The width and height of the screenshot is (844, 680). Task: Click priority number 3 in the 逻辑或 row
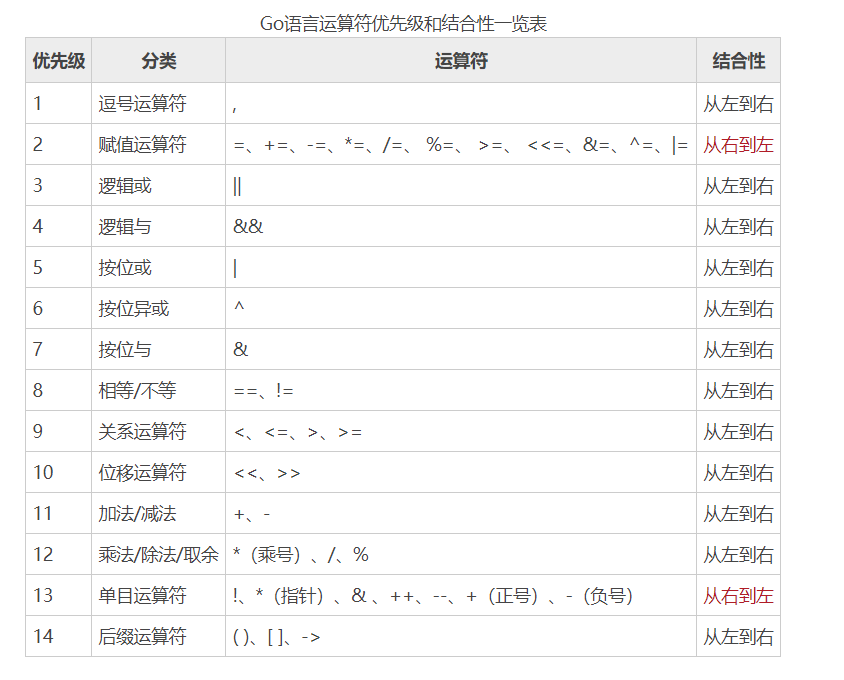coord(38,185)
